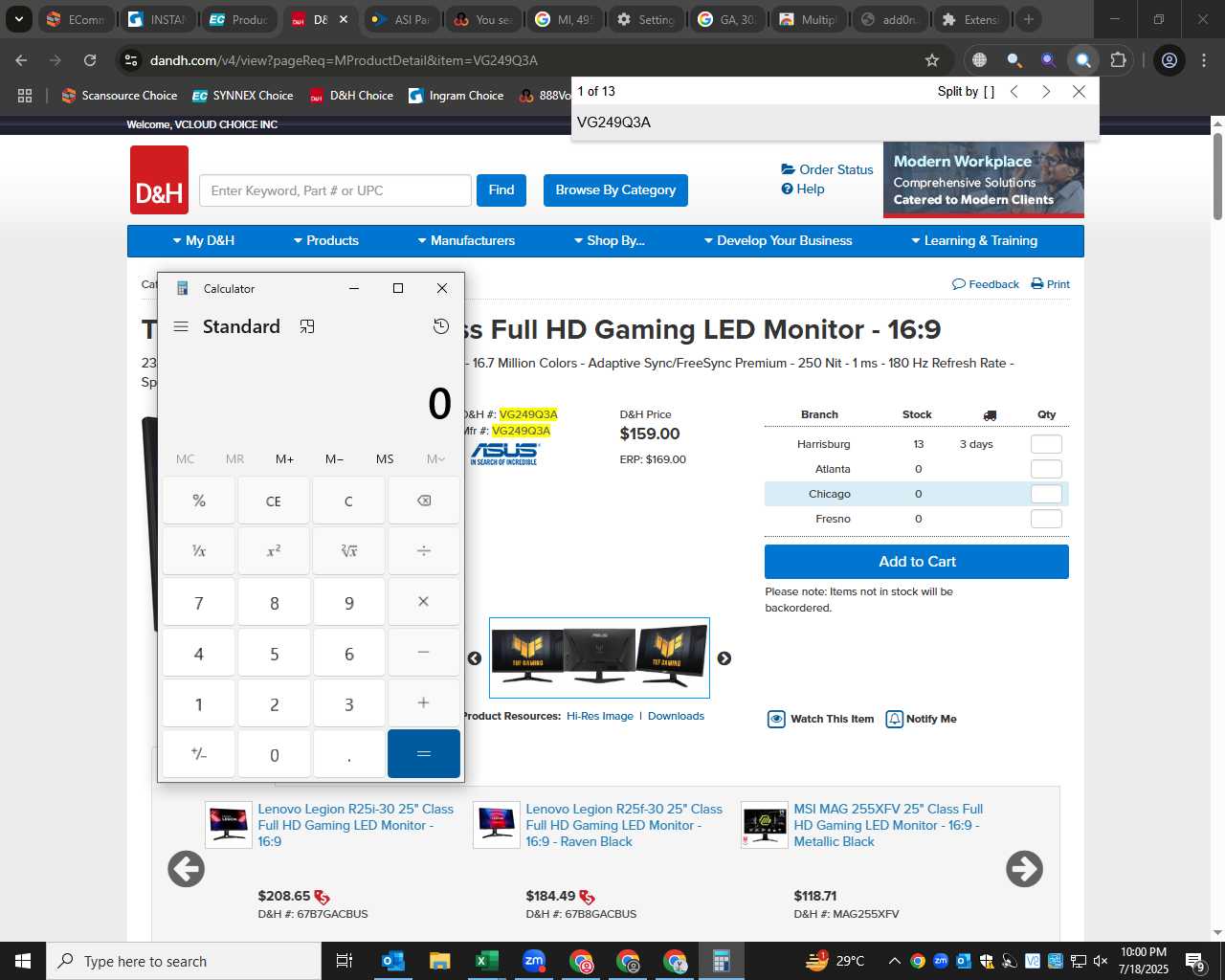The width and height of the screenshot is (1225, 980).
Task: Switch to the Extensions browser tab
Action: (x=970, y=19)
